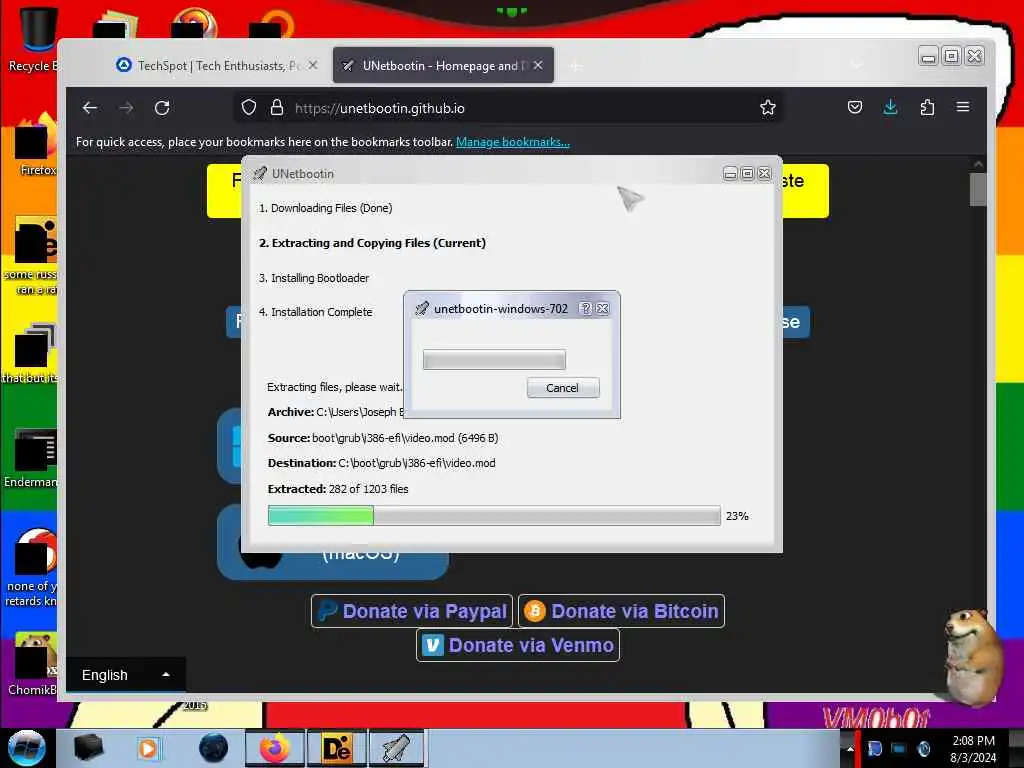Close the UNetbootin homepage tab
This screenshot has height=768, width=1024.
click(538, 65)
